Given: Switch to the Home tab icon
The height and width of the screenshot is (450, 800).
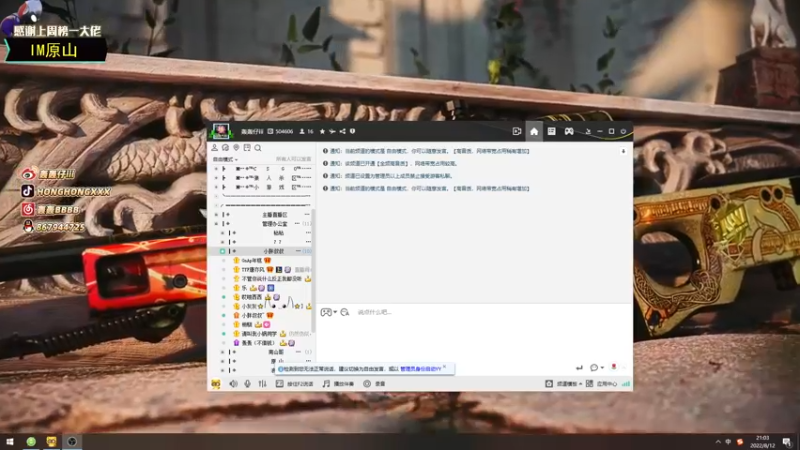Looking at the screenshot, I should 534,132.
